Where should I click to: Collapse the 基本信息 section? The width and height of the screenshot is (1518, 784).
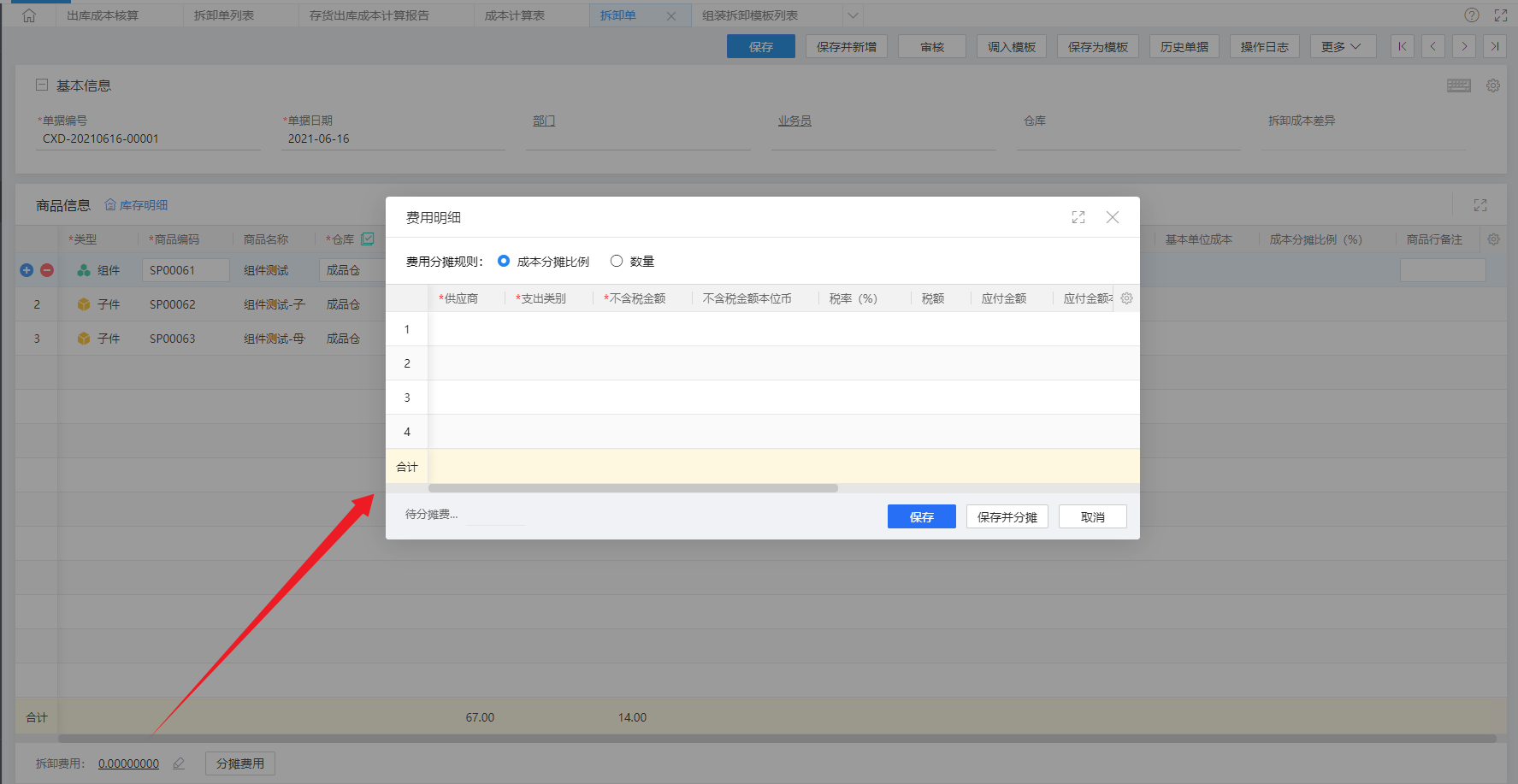tap(41, 85)
